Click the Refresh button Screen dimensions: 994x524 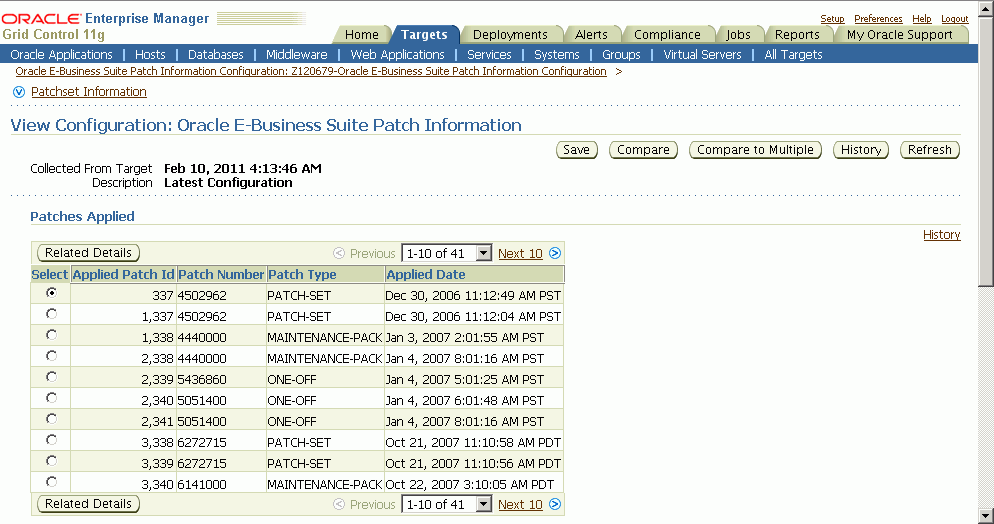[x=930, y=150]
